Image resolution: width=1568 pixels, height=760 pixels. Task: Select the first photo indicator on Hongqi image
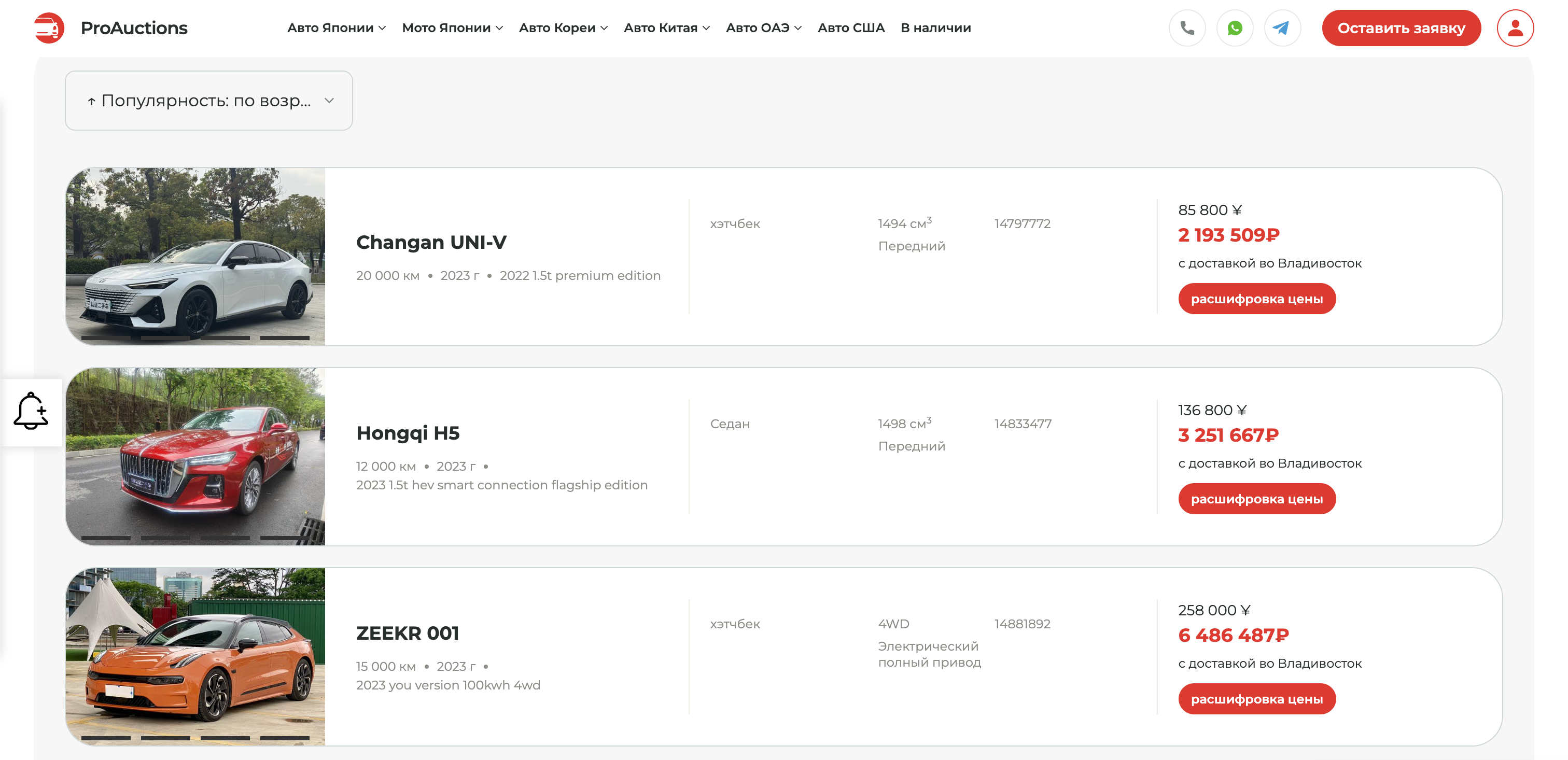click(106, 538)
